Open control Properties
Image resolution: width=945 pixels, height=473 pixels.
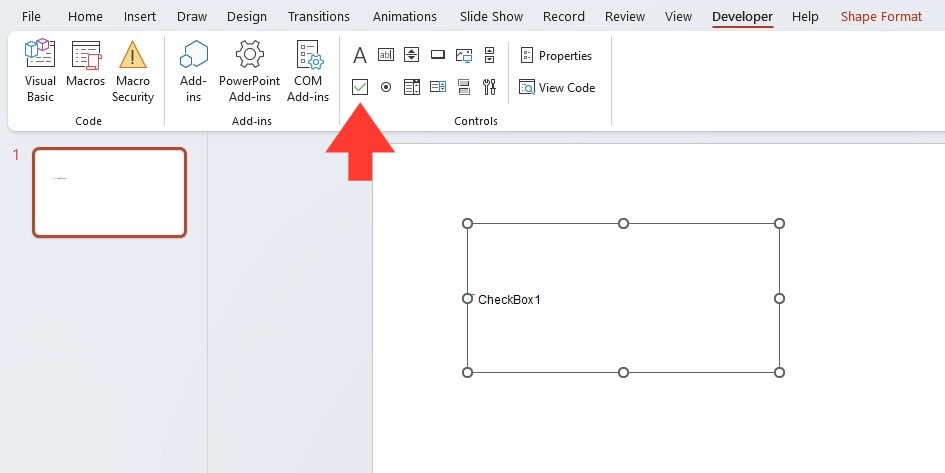point(556,55)
